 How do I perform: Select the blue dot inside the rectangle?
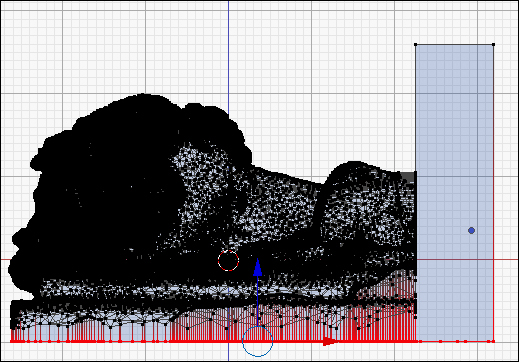click(471, 230)
